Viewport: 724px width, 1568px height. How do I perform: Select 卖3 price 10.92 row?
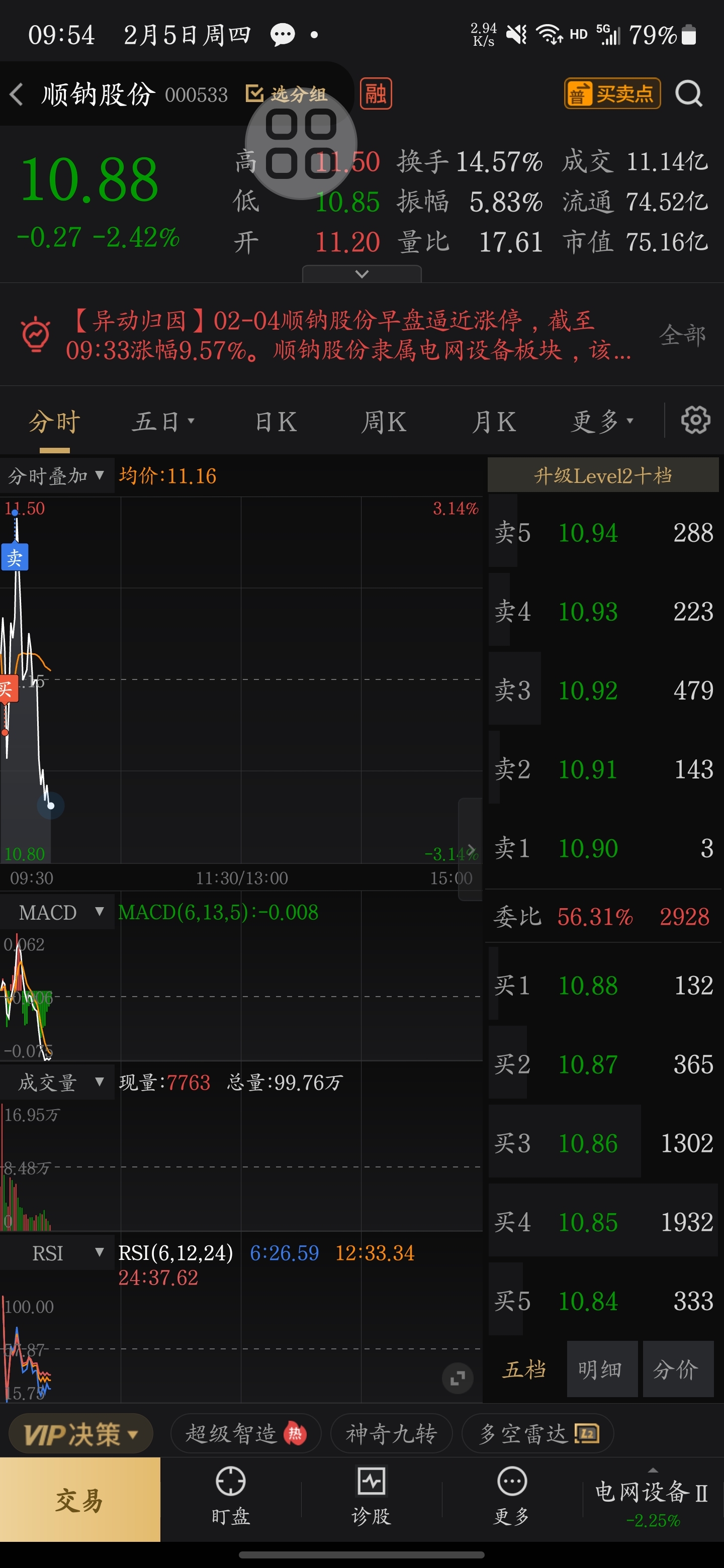click(603, 690)
